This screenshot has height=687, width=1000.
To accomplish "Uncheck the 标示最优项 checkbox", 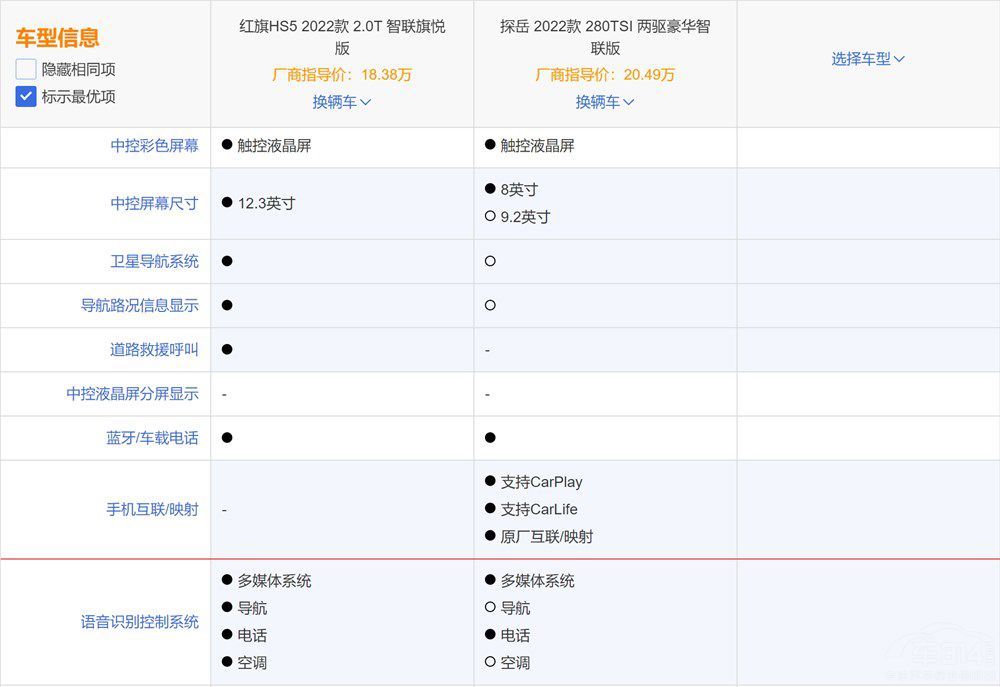I will coord(26,97).
